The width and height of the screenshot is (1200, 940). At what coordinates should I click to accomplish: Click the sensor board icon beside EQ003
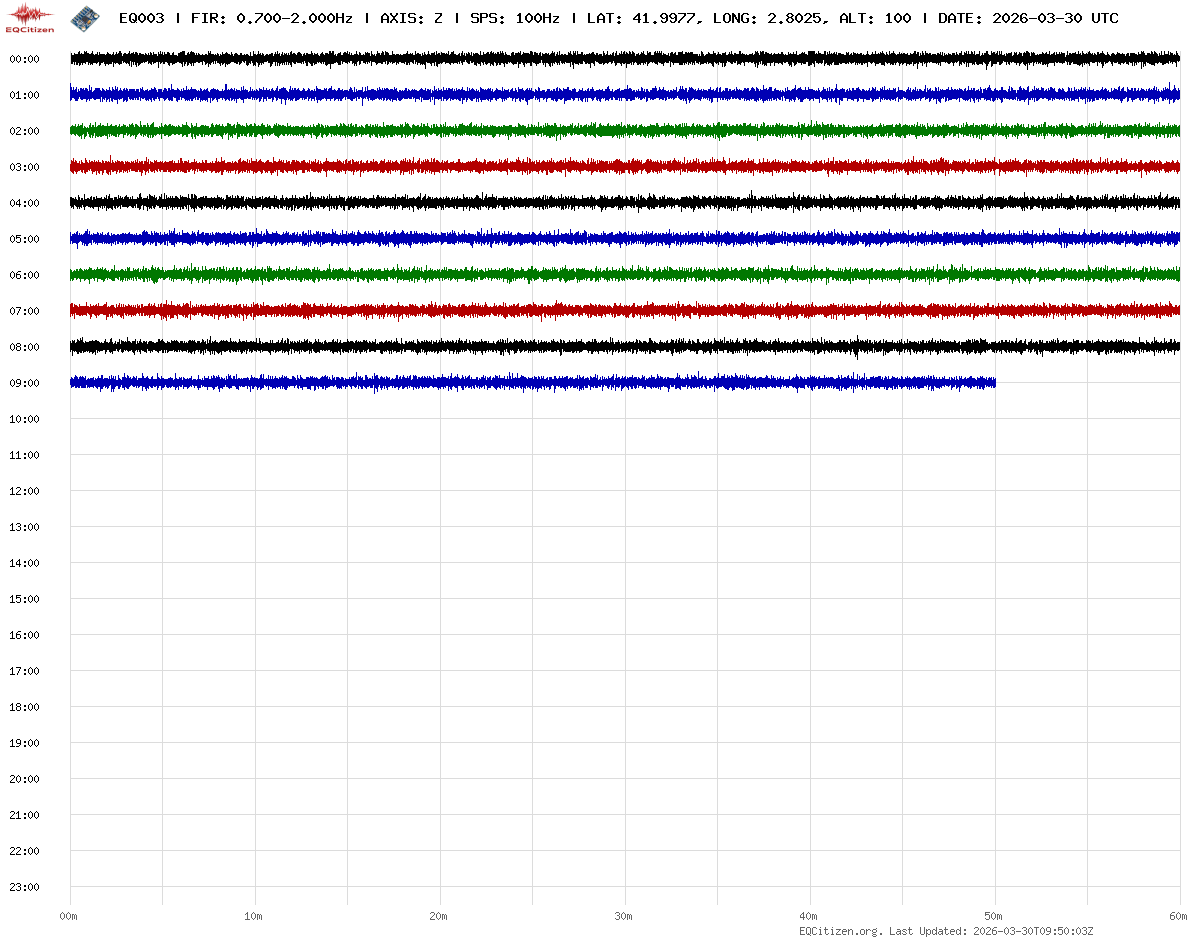click(85, 17)
